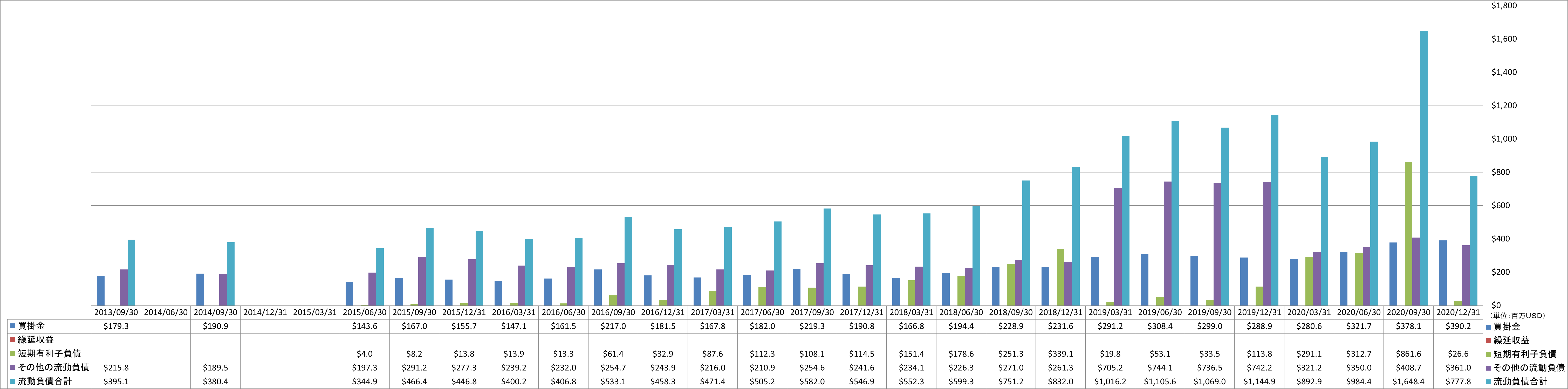
Task: Click the $380.4 cell for 2014/09/30
Action: point(215,382)
